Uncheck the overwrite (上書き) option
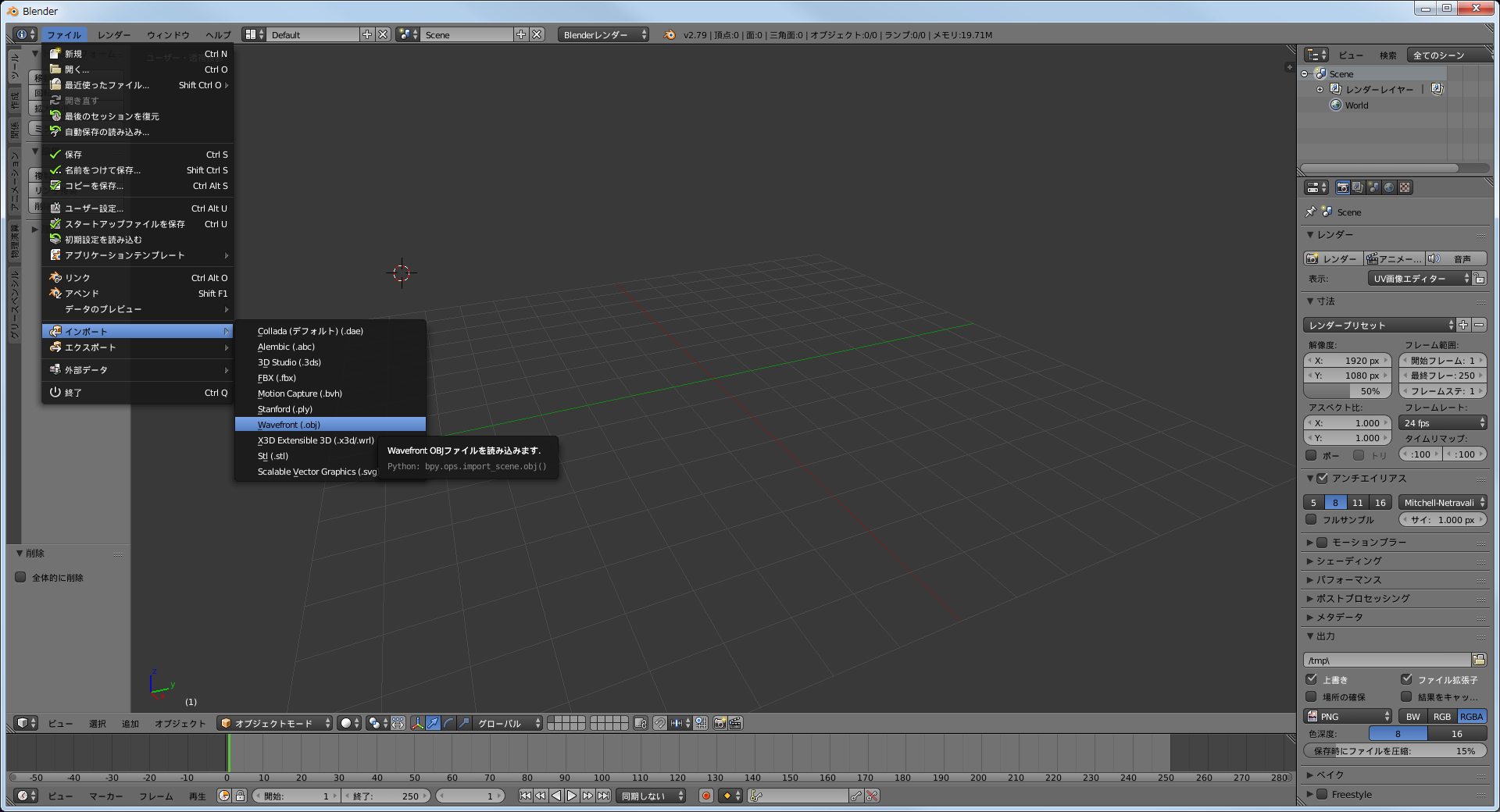This screenshot has width=1500, height=812. pyautogui.click(x=1311, y=679)
